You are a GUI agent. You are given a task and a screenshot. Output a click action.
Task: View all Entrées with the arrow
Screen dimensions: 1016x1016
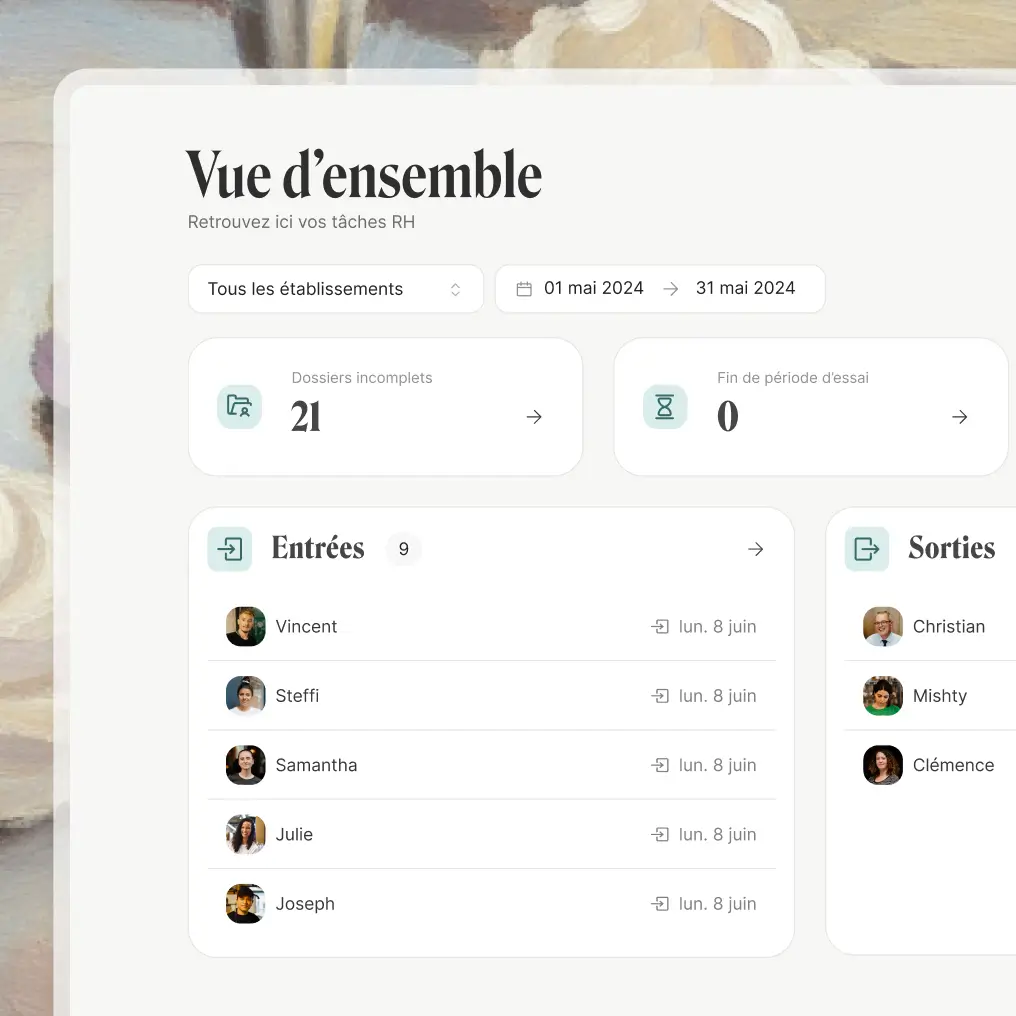[x=756, y=549]
